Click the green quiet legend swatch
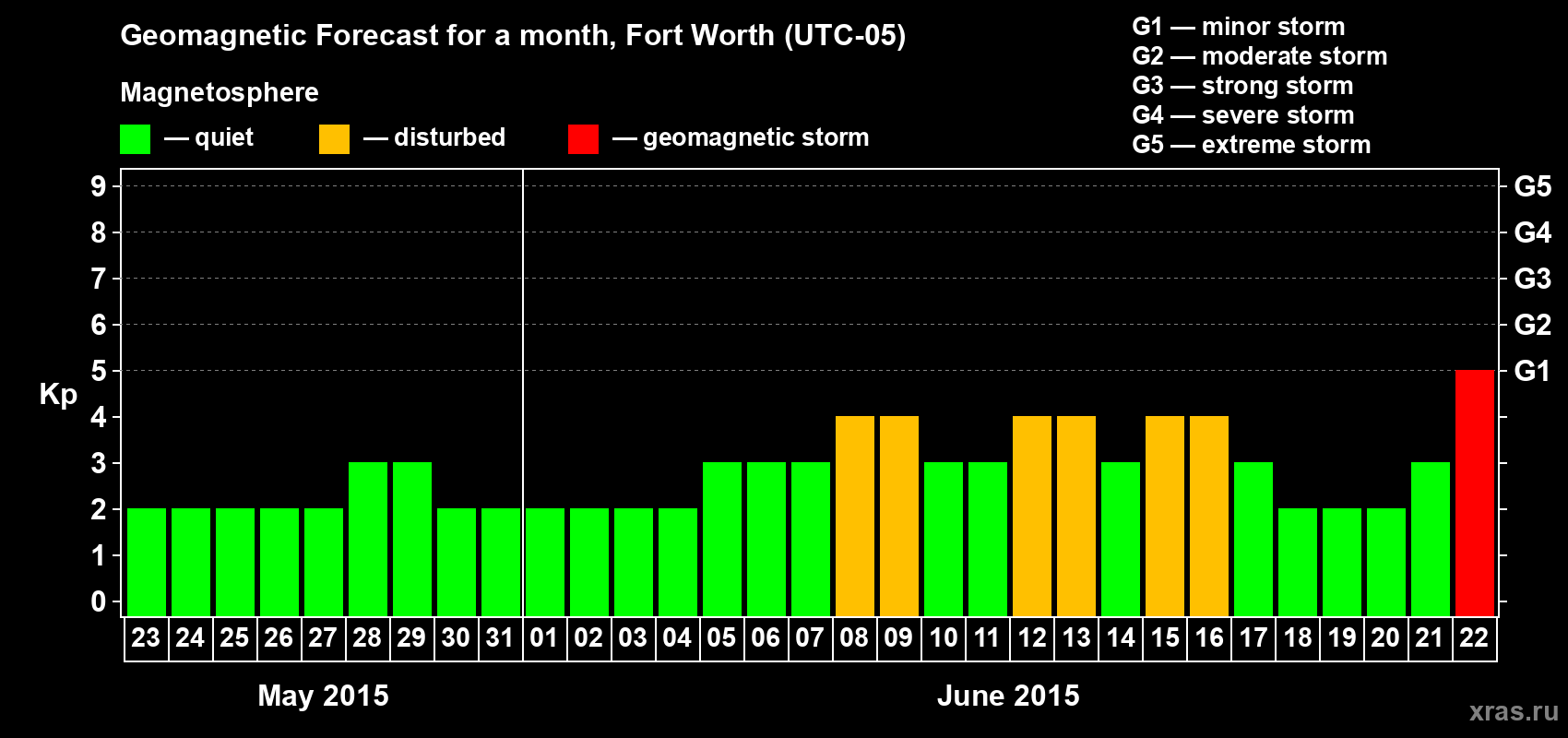 click(x=136, y=139)
